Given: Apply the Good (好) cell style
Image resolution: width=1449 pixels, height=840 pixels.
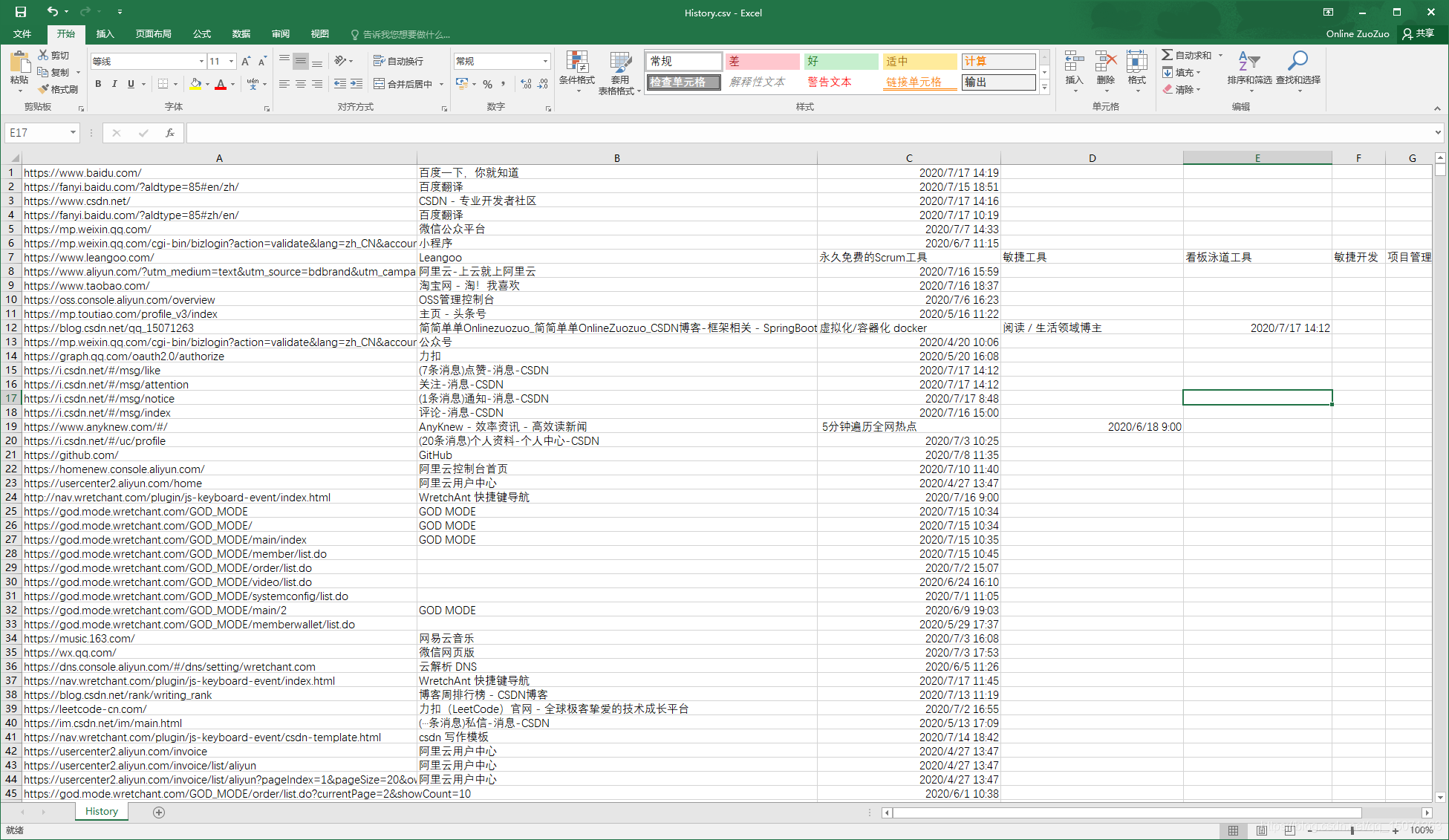Looking at the screenshot, I should pos(841,61).
